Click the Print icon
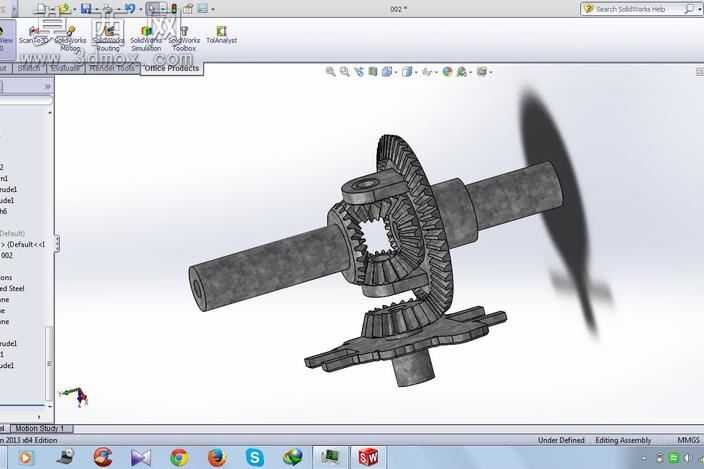The width and height of the screenshot is (704, 469). tap(108, 9)
